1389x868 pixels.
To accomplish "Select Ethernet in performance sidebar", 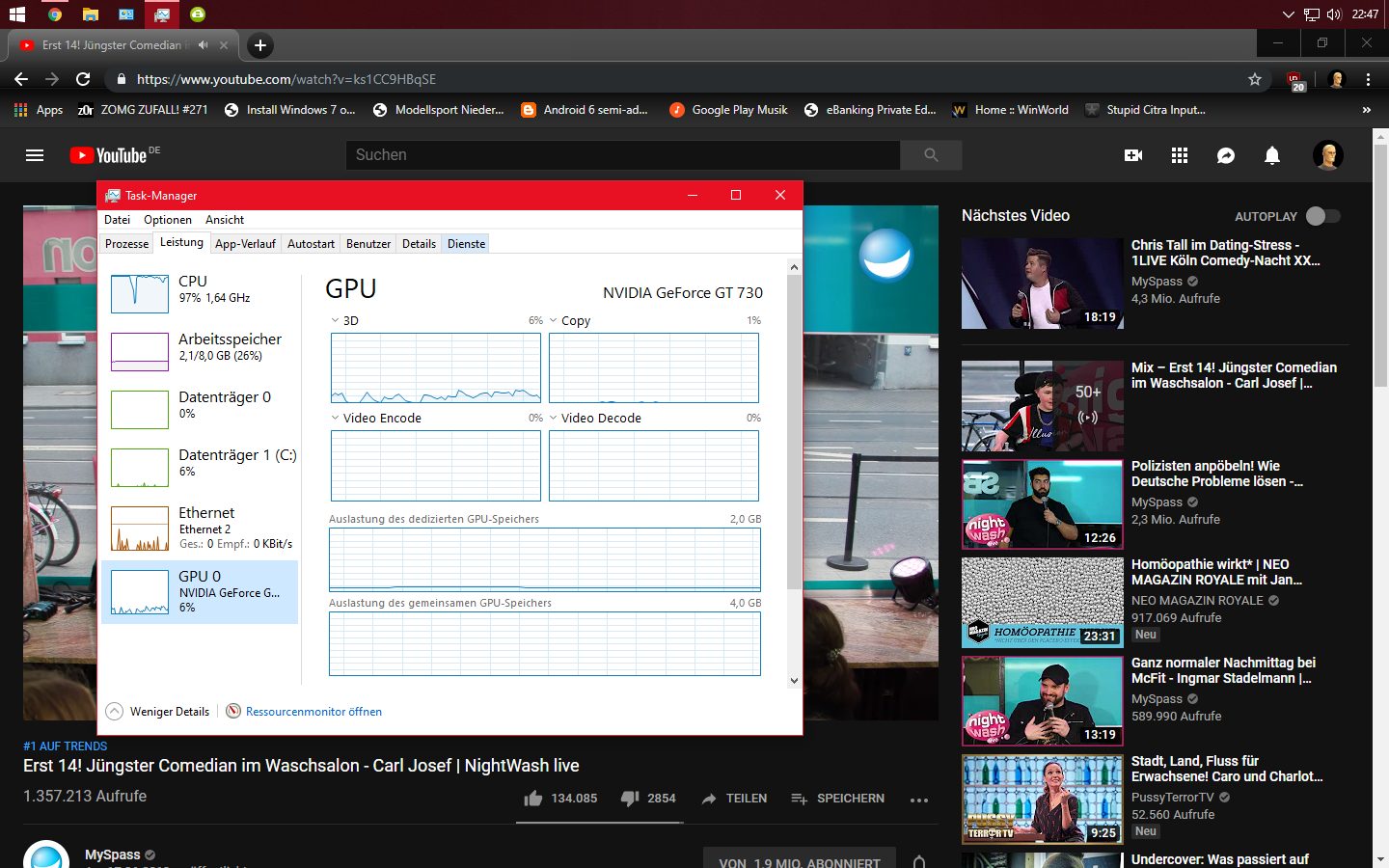I will (200, 529).
